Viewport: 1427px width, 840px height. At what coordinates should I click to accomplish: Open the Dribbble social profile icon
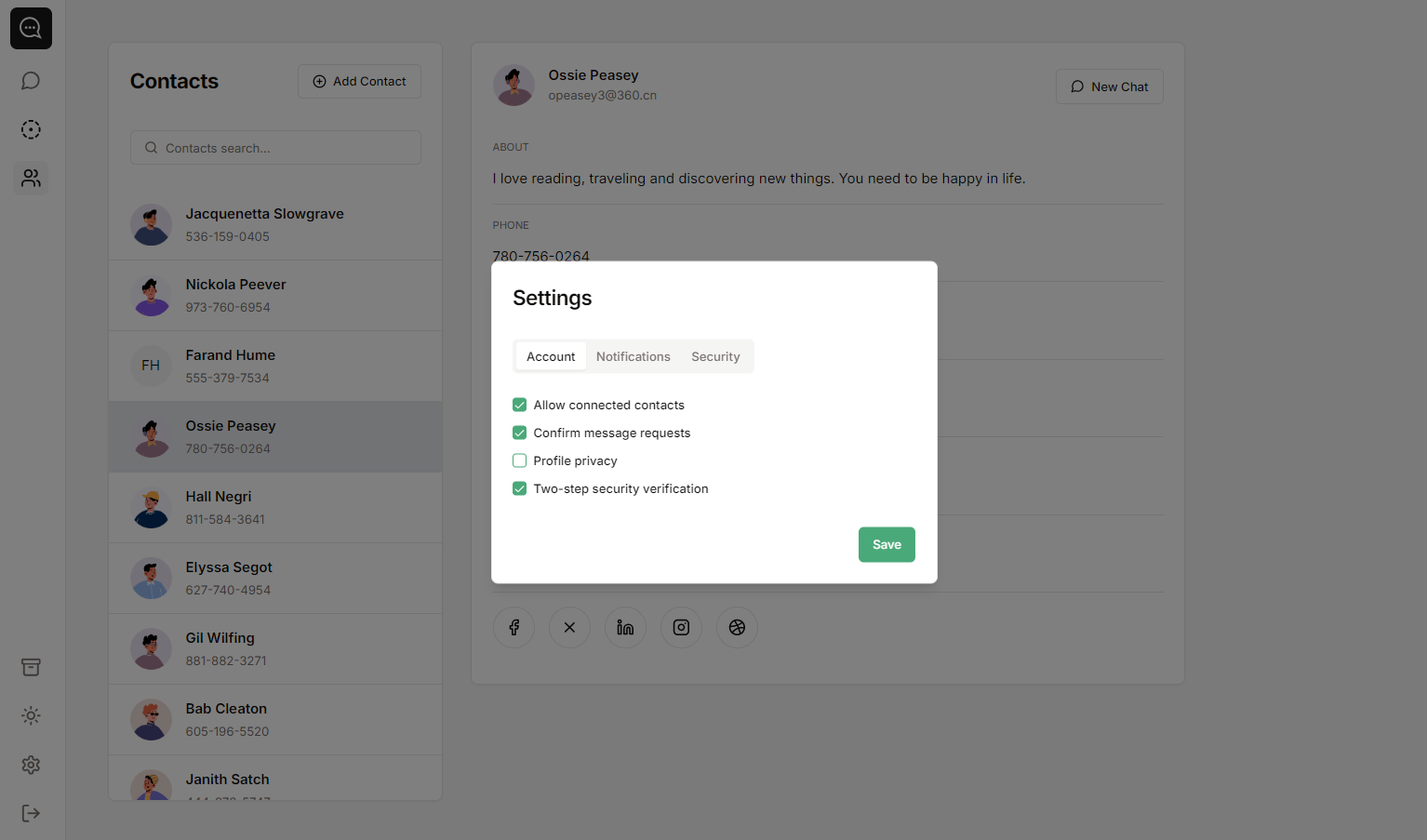[737, 627]
